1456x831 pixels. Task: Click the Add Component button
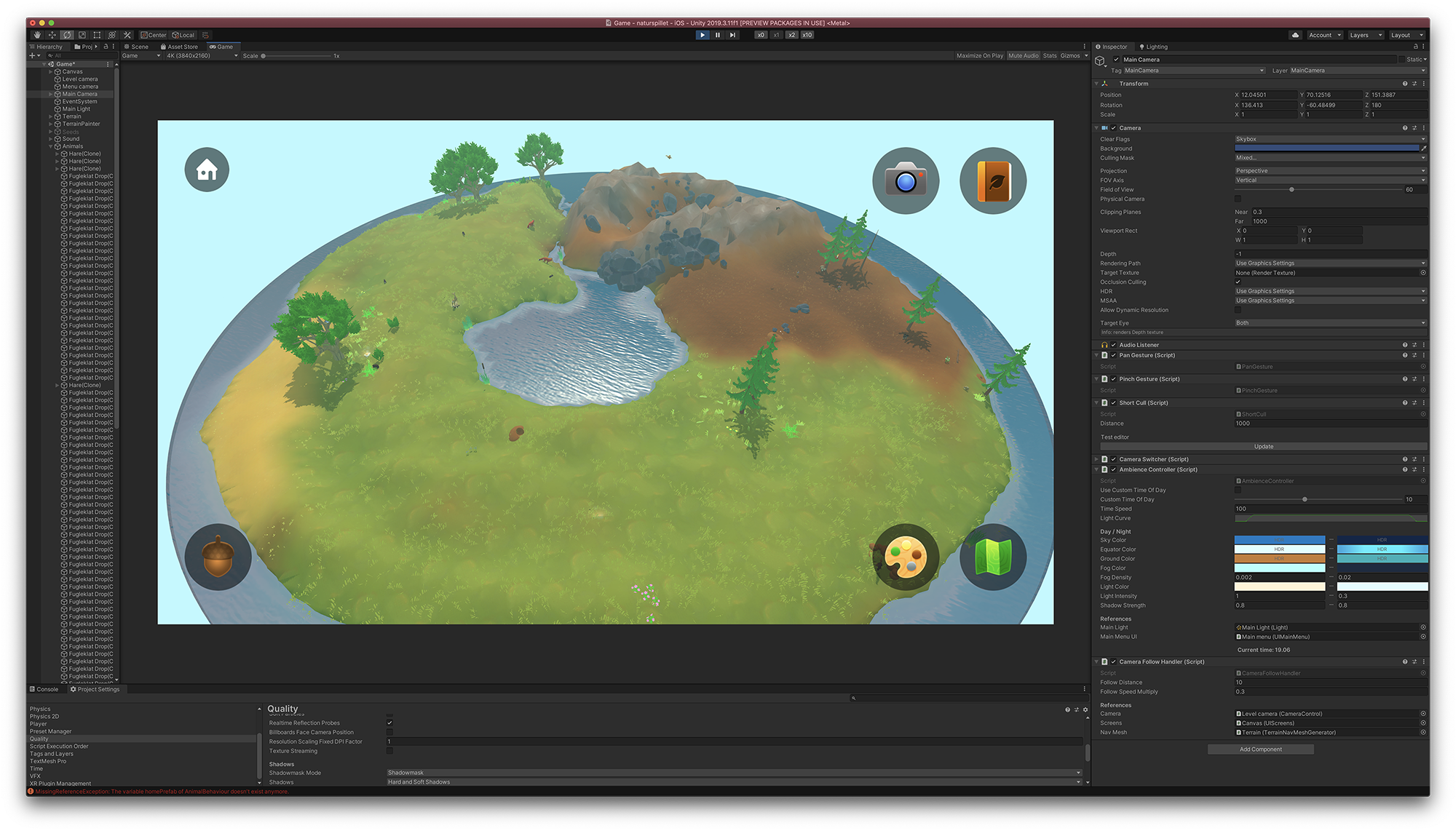point(1261,750)
